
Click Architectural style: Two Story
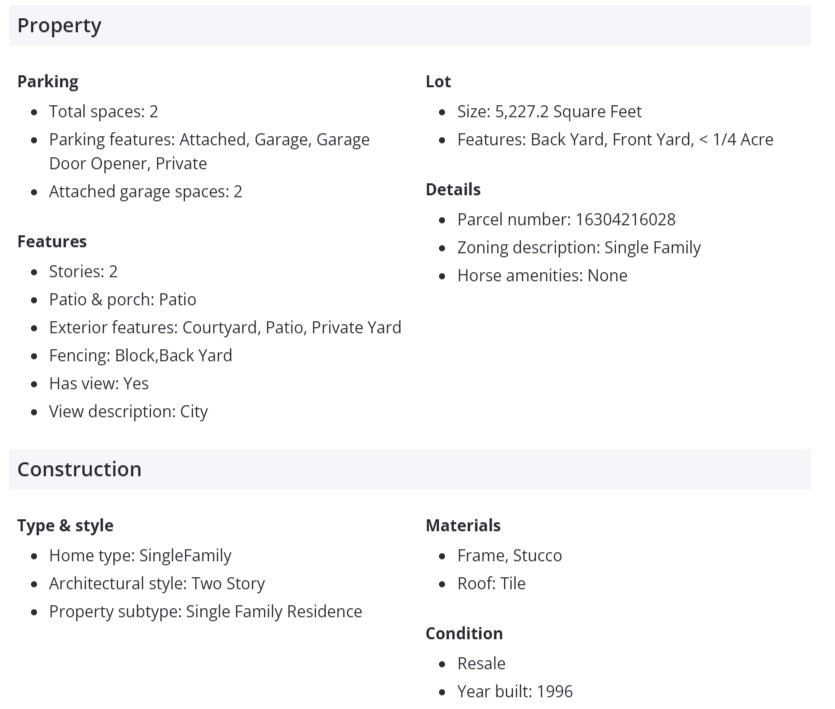(156, 584)
